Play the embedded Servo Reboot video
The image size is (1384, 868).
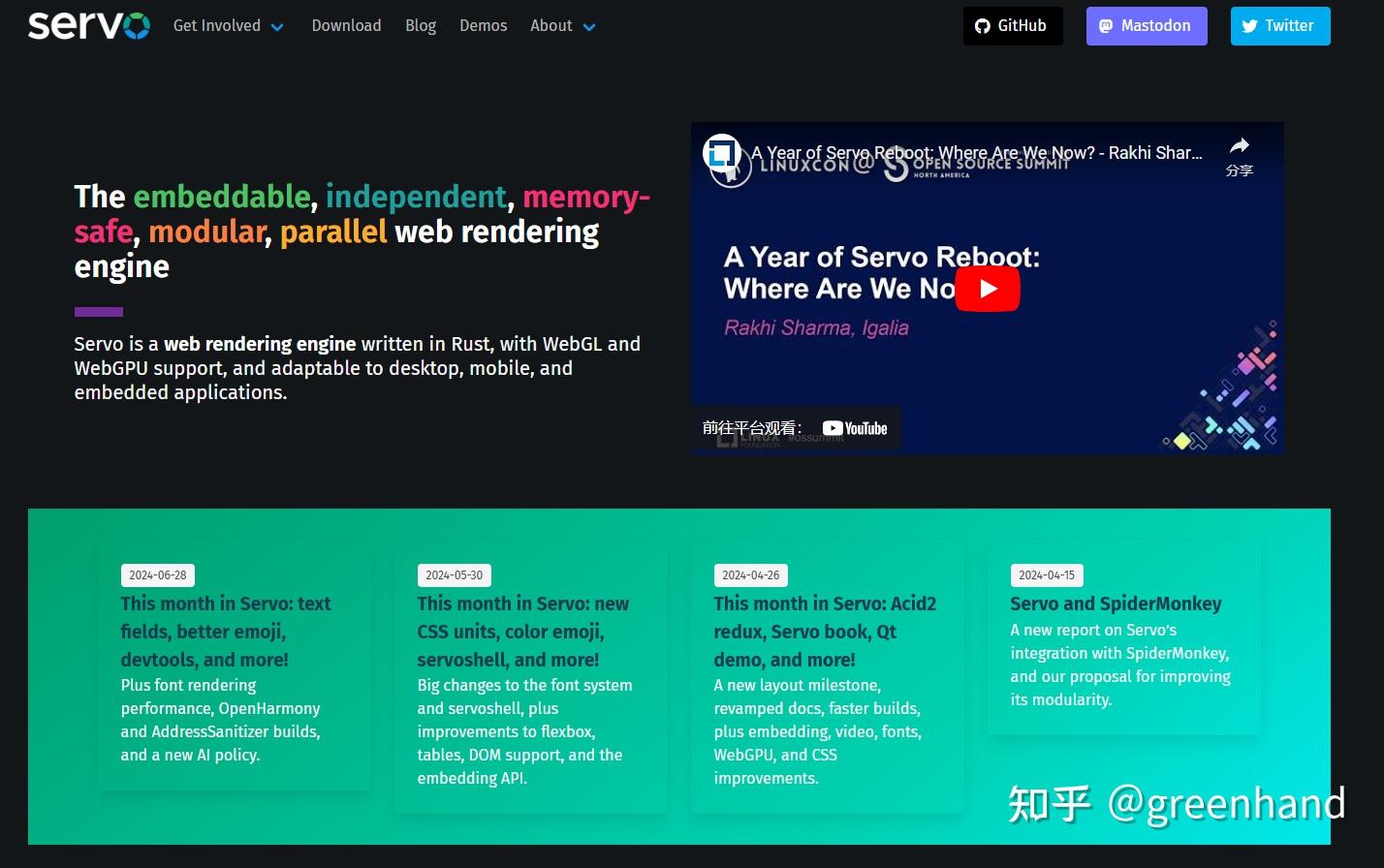(x=988, y=288)
